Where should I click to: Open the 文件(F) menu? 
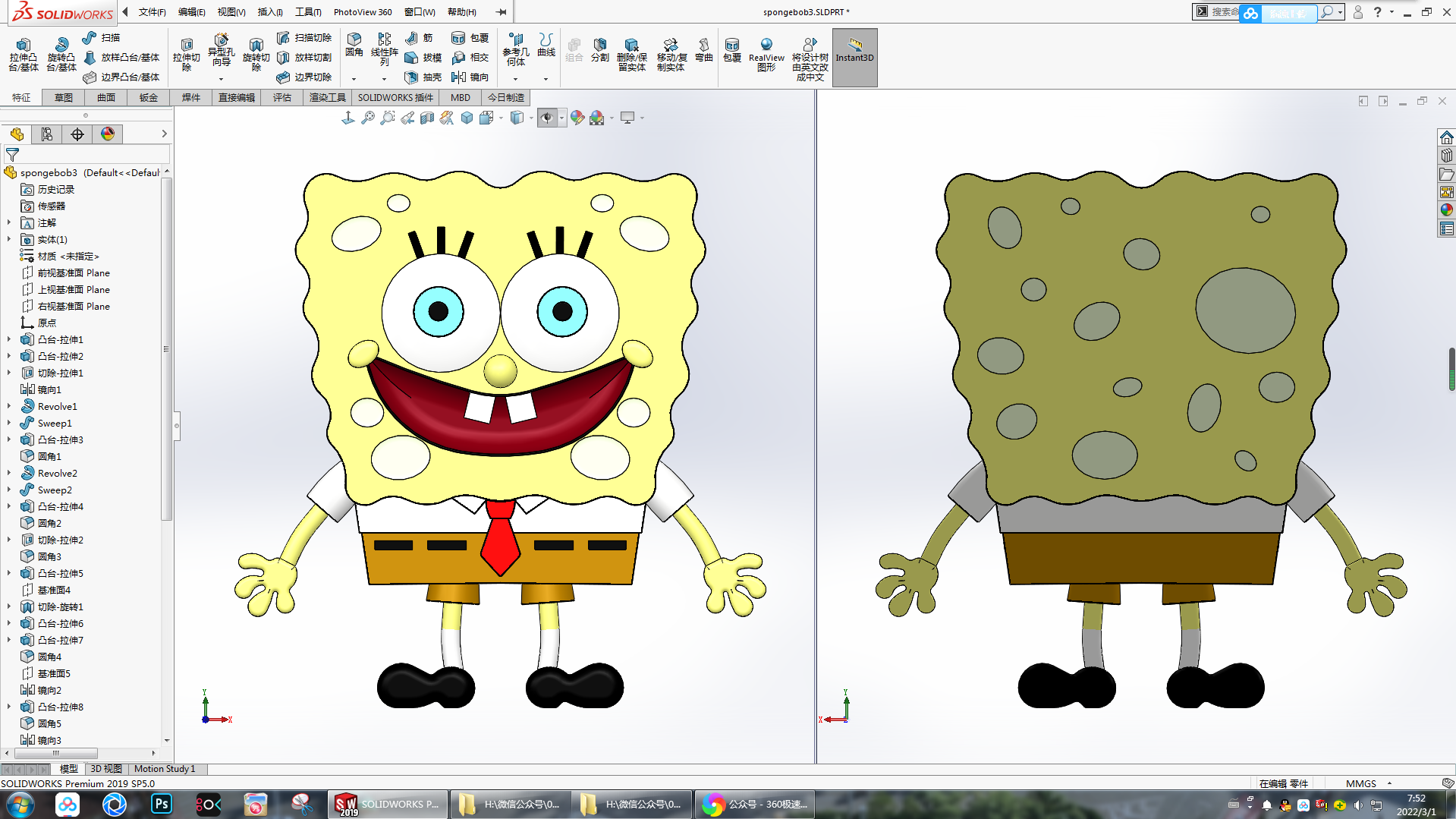152,12
